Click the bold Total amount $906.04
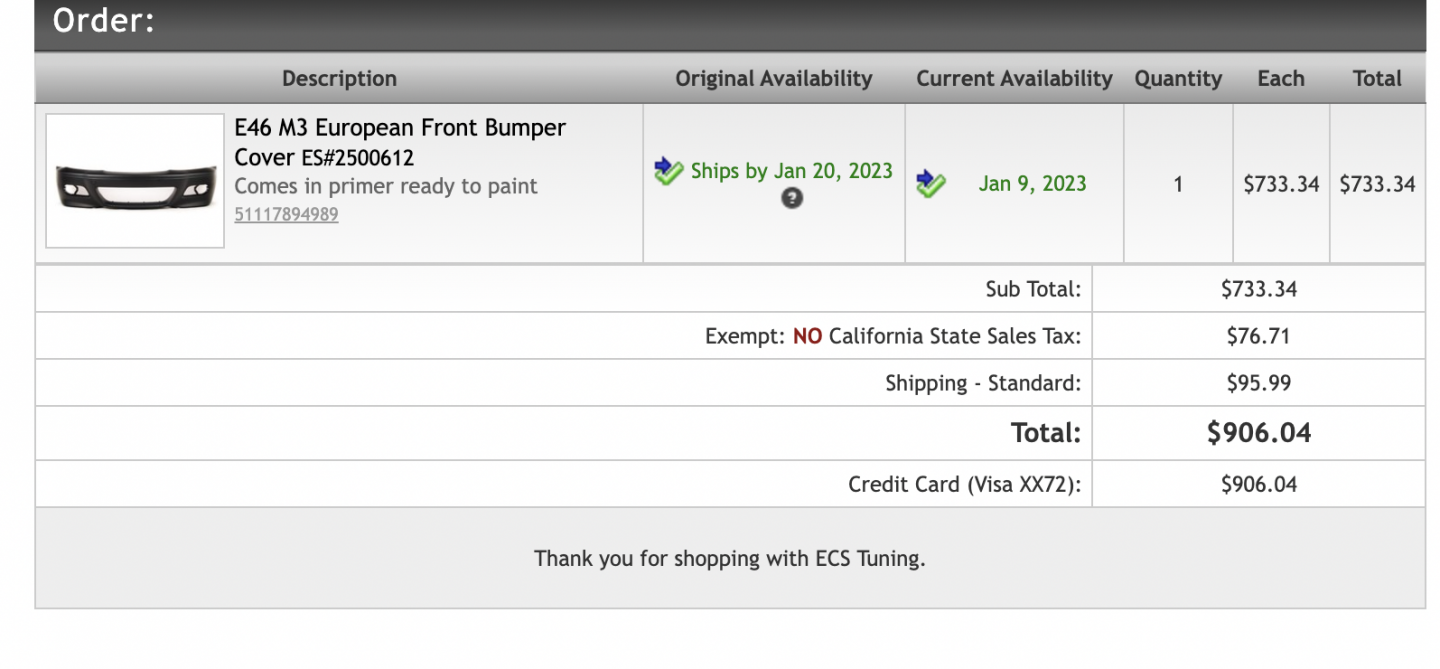The image size is (1440, 669). point(1259,433)
